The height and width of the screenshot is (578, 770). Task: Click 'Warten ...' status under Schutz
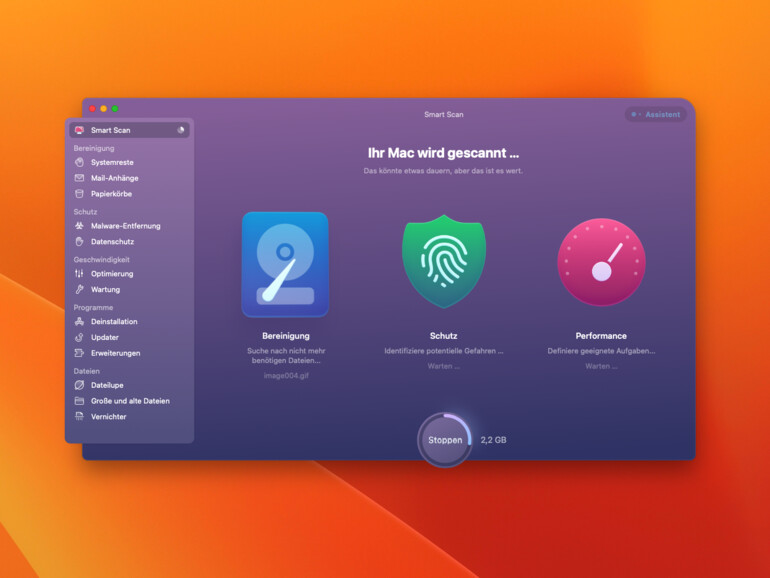[x=443, y=366]
